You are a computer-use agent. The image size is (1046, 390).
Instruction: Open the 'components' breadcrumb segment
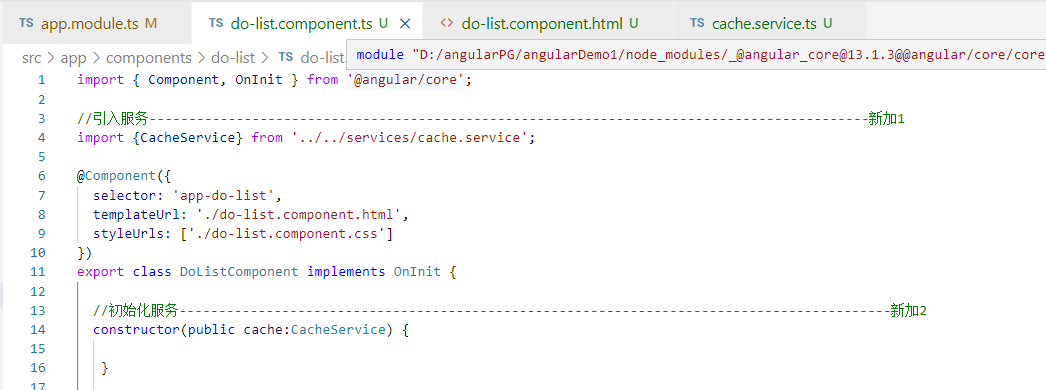(149, 57)
